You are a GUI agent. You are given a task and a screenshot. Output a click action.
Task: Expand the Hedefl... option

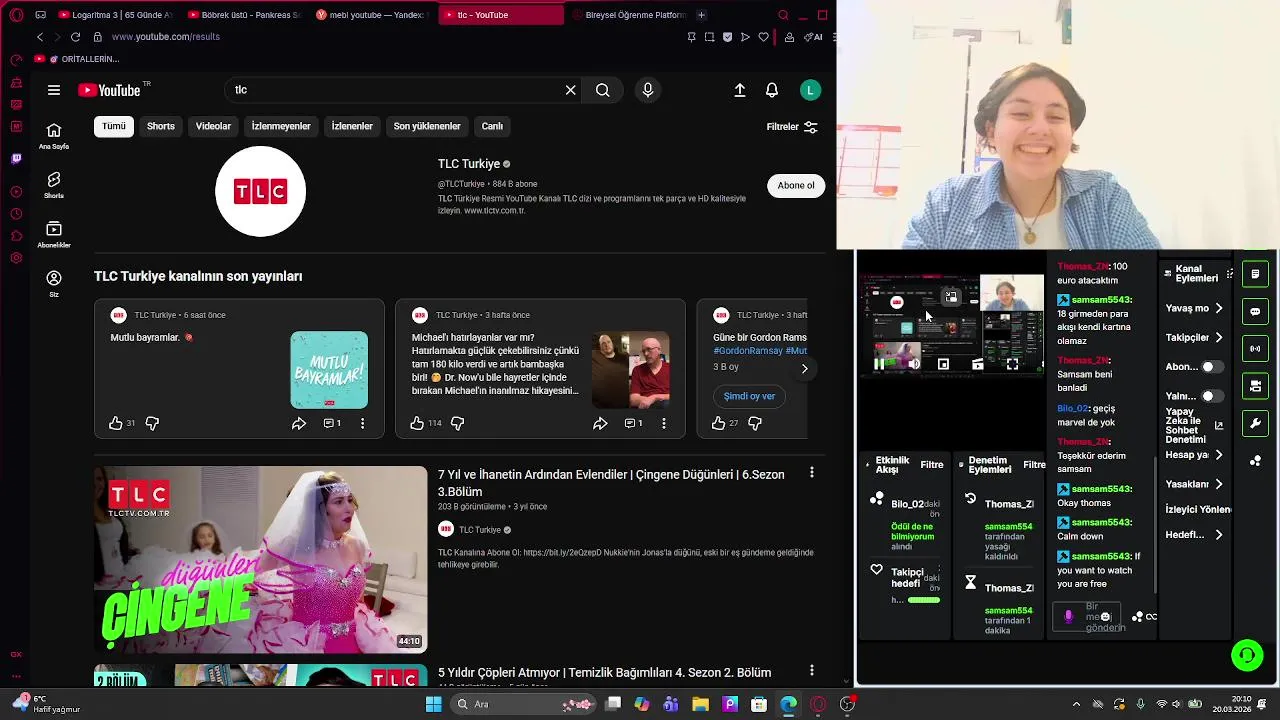click(x=1195, y=535)
